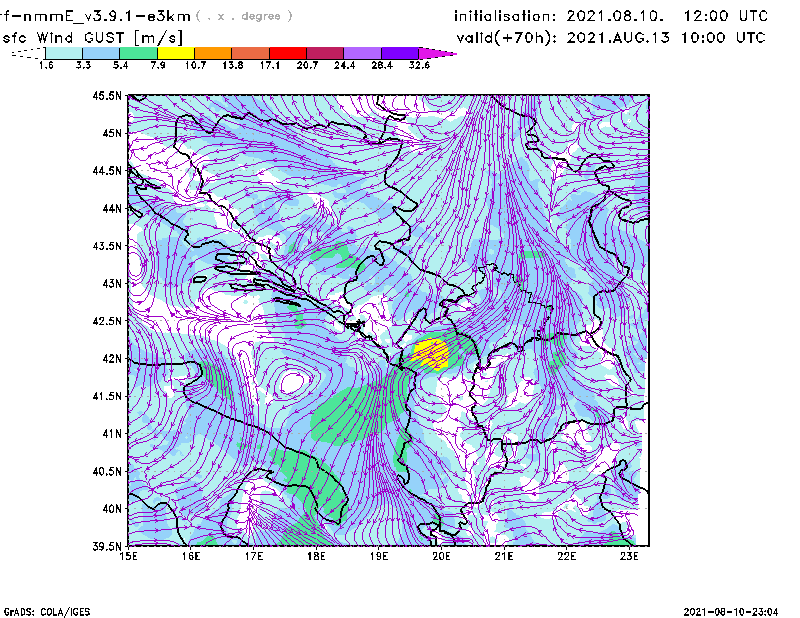This screenshot has width=800, height=618.
Task: Select the green legend color box
Action: point(138,53)
